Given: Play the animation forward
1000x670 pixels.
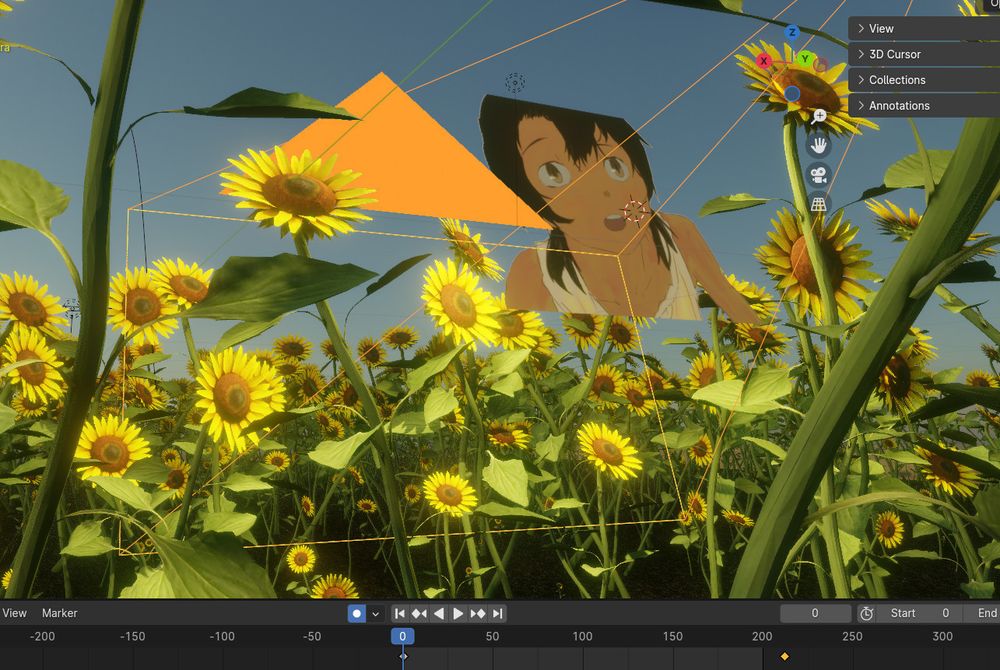Looking at the screenshot, I should coord(458,613).
